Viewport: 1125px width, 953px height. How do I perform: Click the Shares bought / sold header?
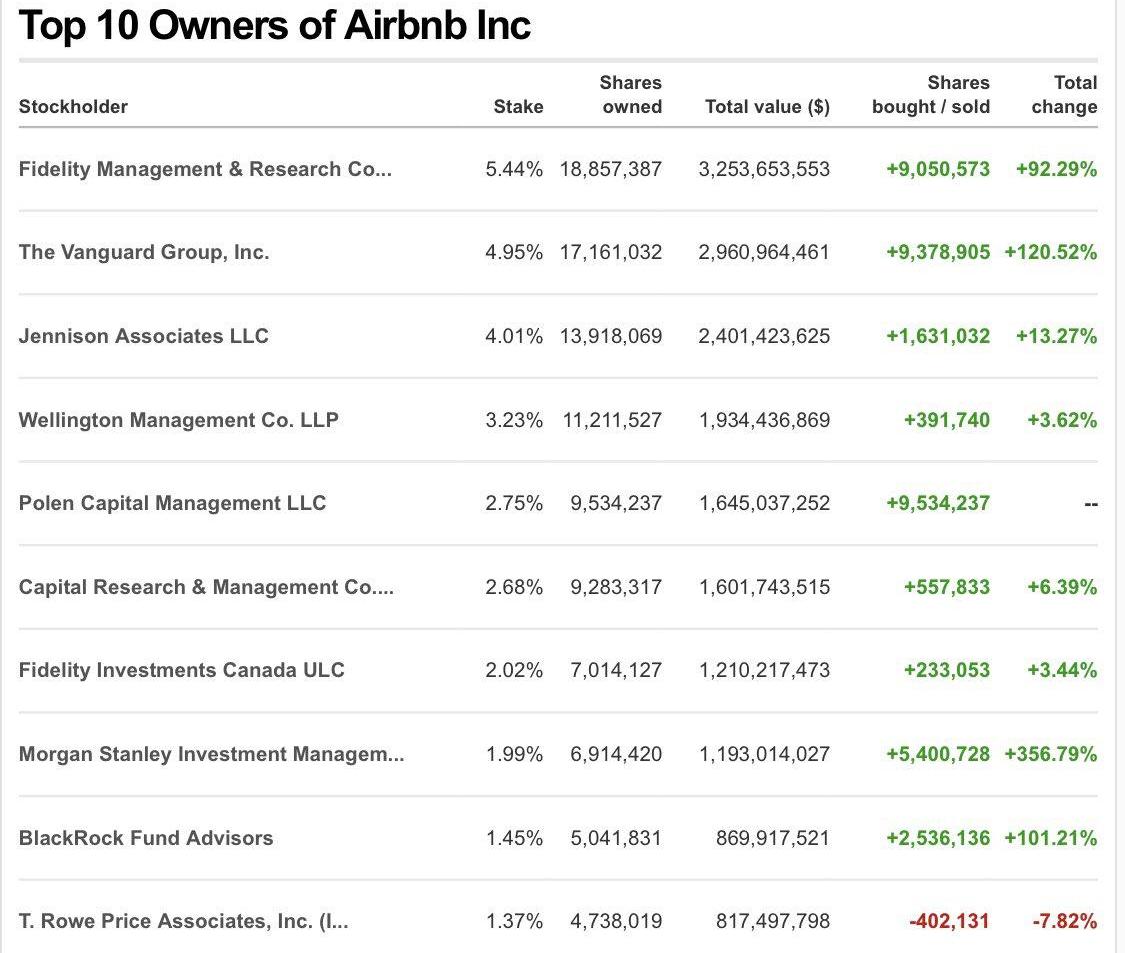930,95
